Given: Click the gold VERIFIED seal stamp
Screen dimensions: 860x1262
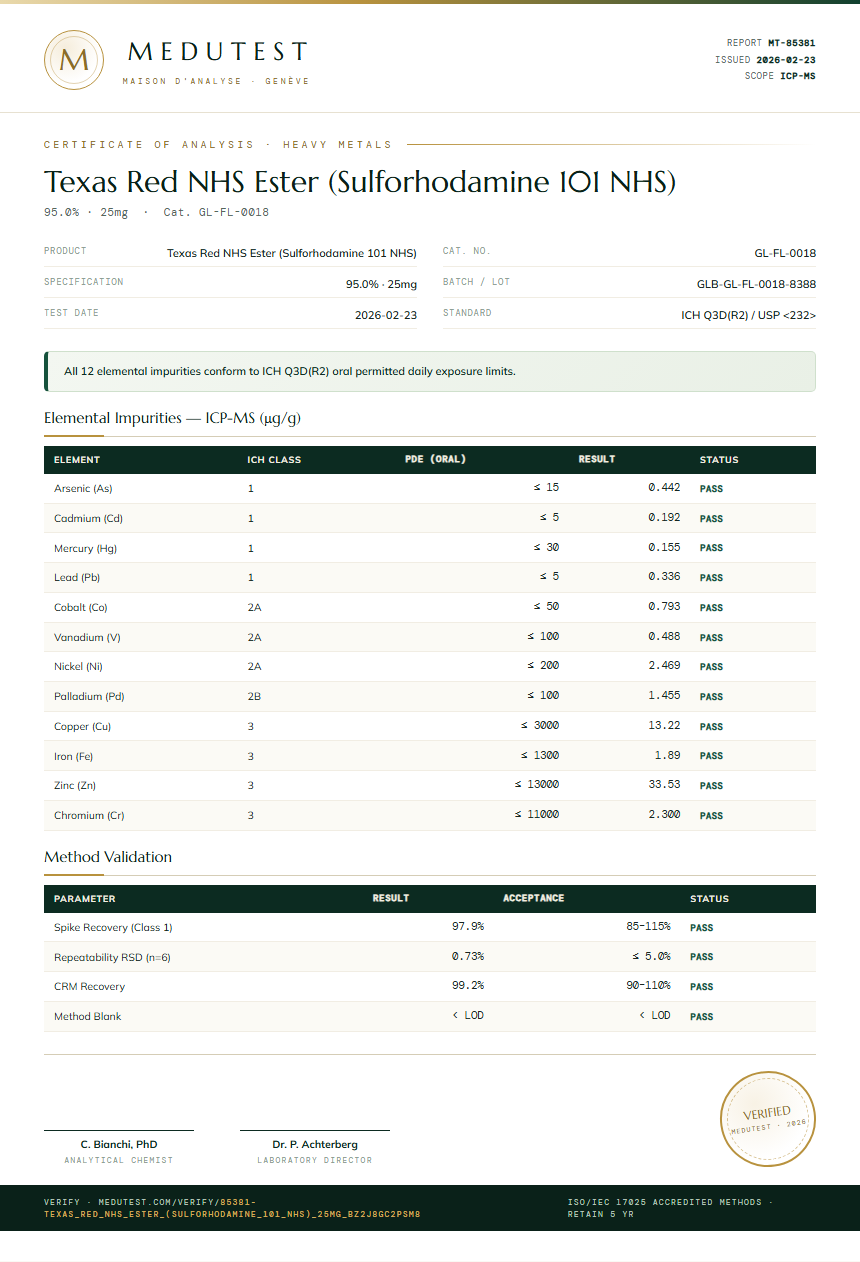Looking at the screenshot, I should tap(768, 1118).
